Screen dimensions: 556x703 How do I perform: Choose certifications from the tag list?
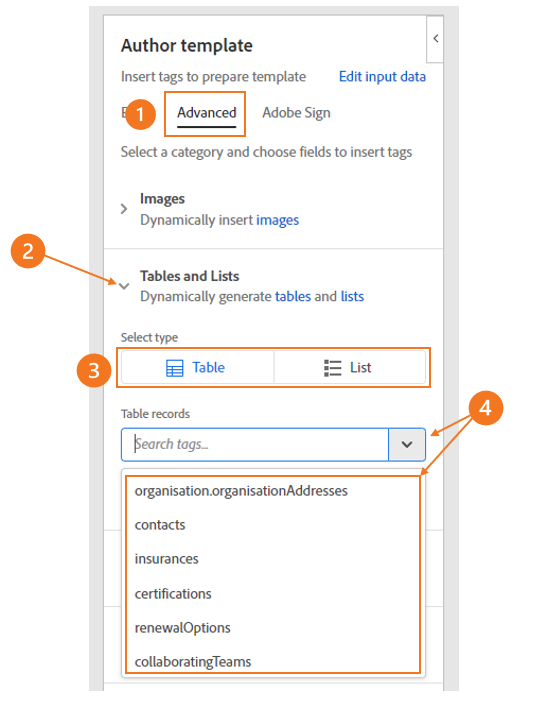tap(273, 594)
